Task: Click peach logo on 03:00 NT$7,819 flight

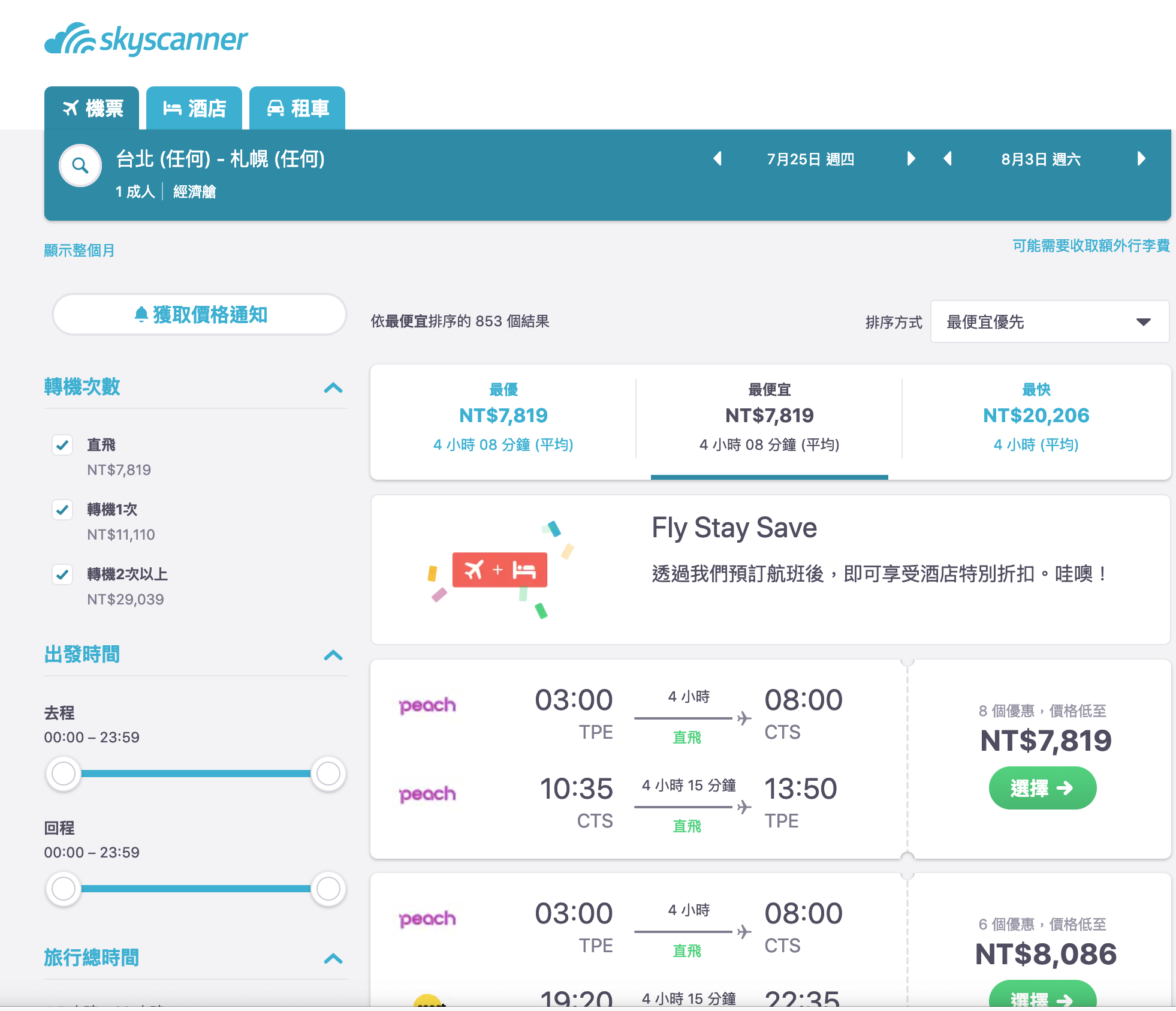Action: 427,706
